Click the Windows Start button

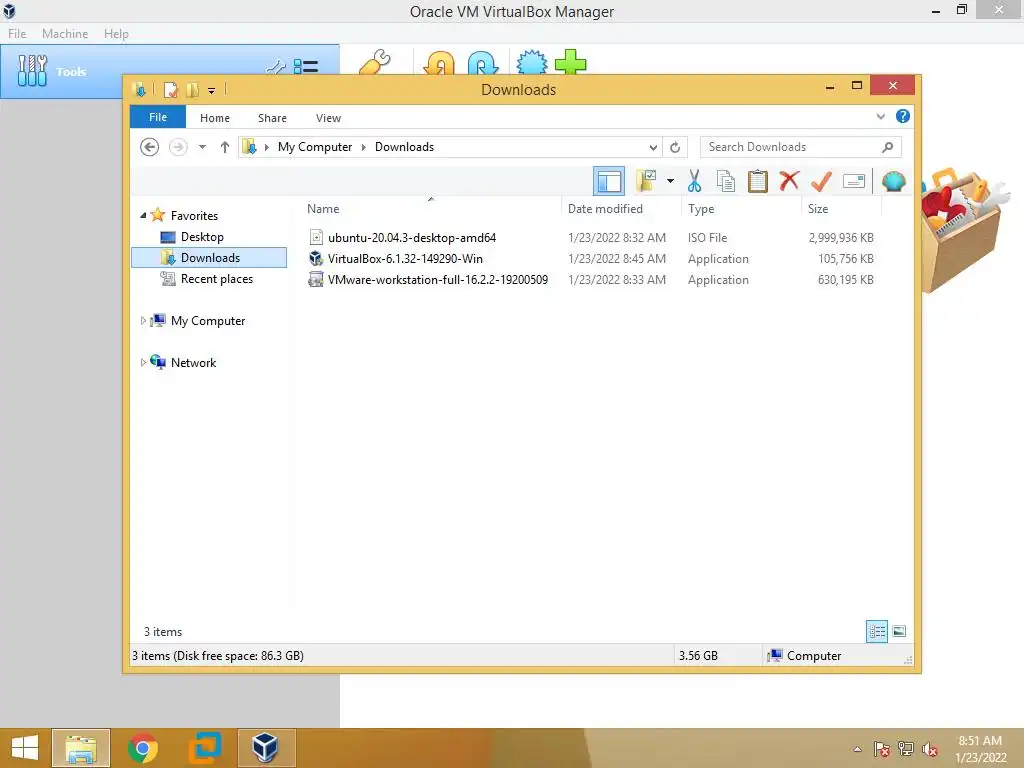tap(25, 748)
